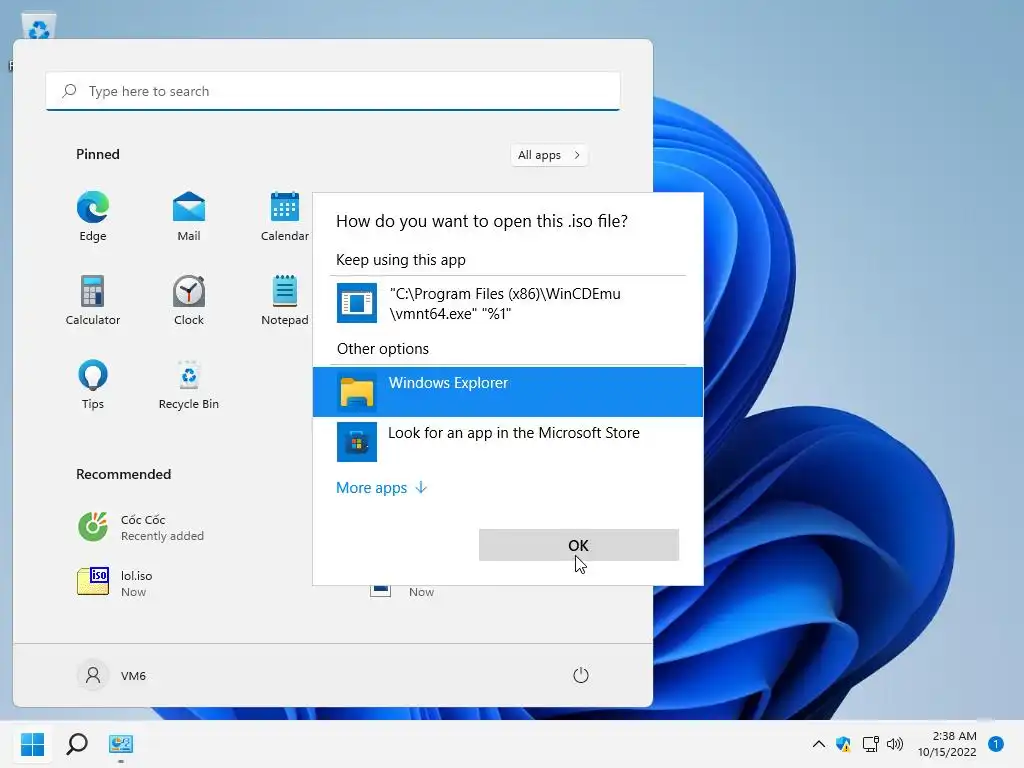
Task: Open Notepad from pinned apps
Action: click(285, 300)
